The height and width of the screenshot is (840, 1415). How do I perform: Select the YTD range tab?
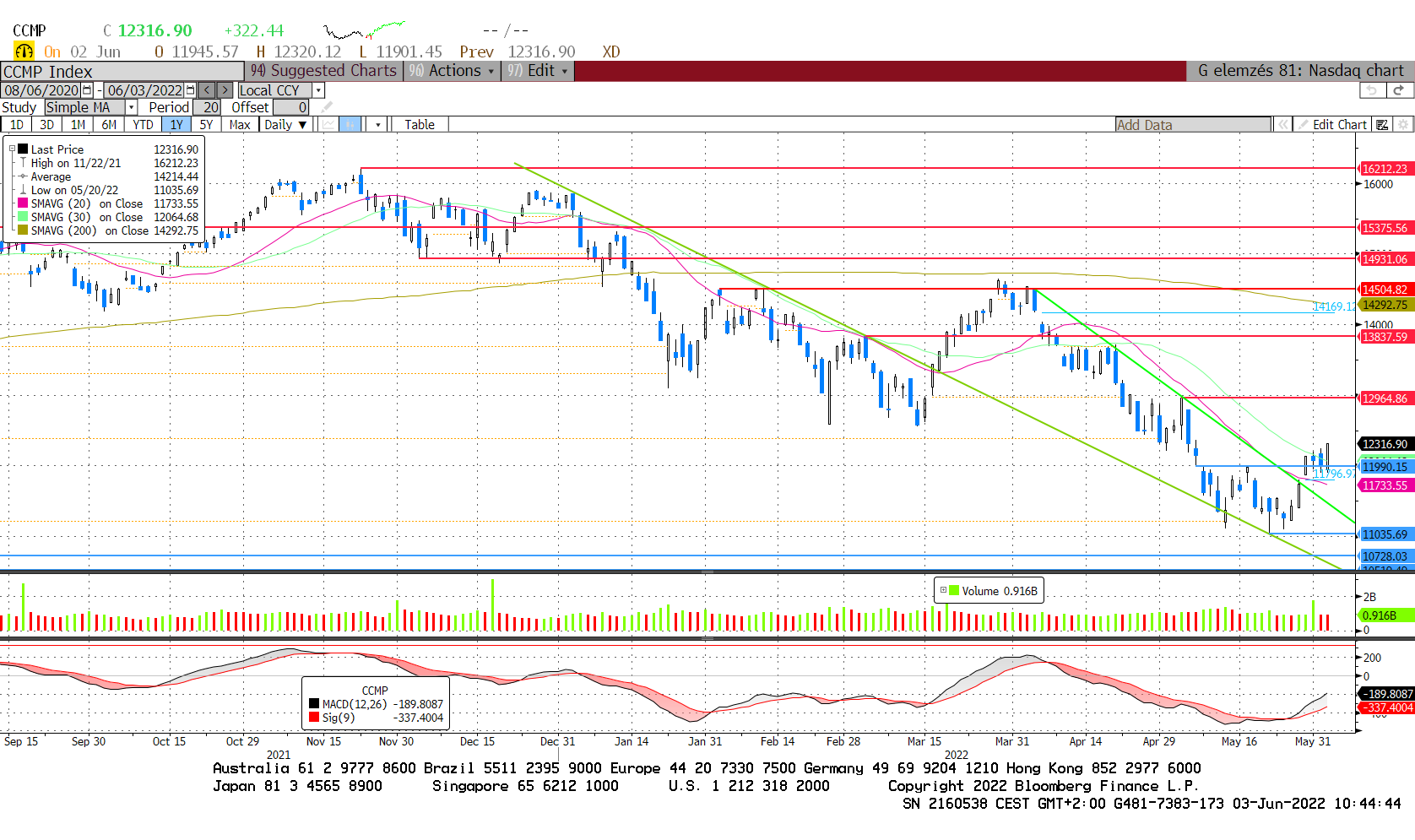(143, 125)
